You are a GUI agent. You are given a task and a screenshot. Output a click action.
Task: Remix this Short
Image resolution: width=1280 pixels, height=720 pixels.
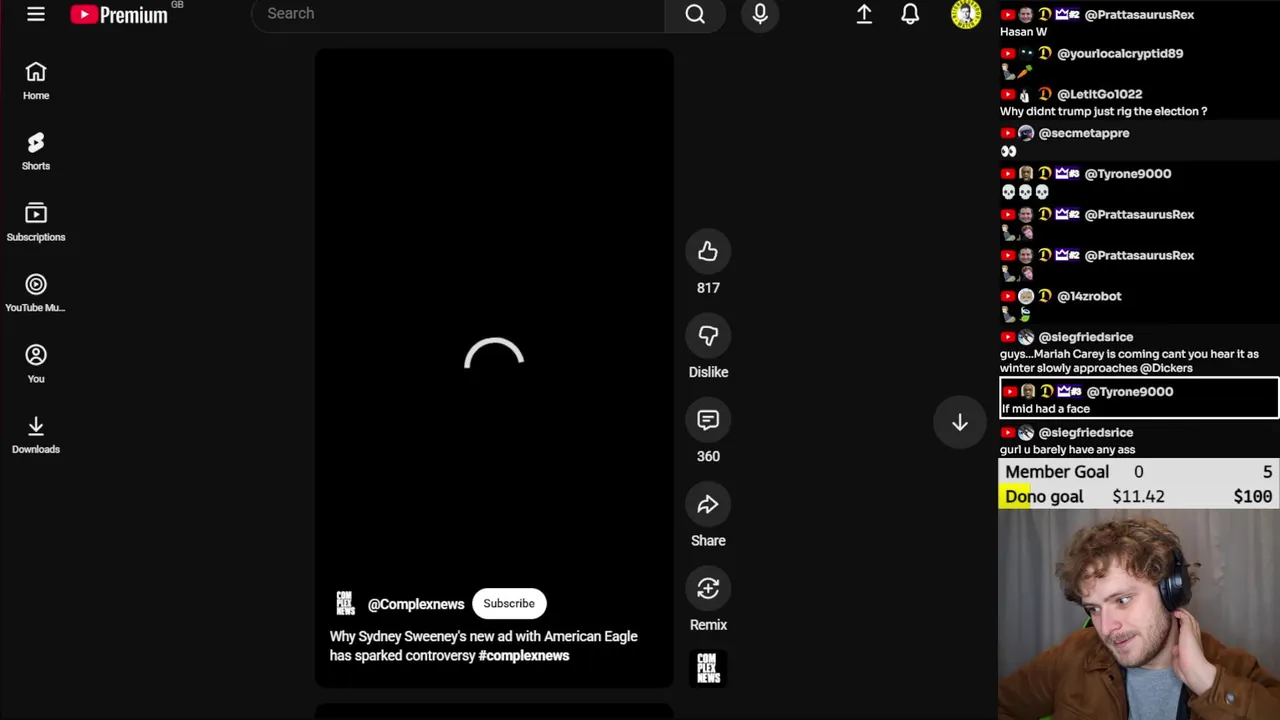click(x=708, y=589)
